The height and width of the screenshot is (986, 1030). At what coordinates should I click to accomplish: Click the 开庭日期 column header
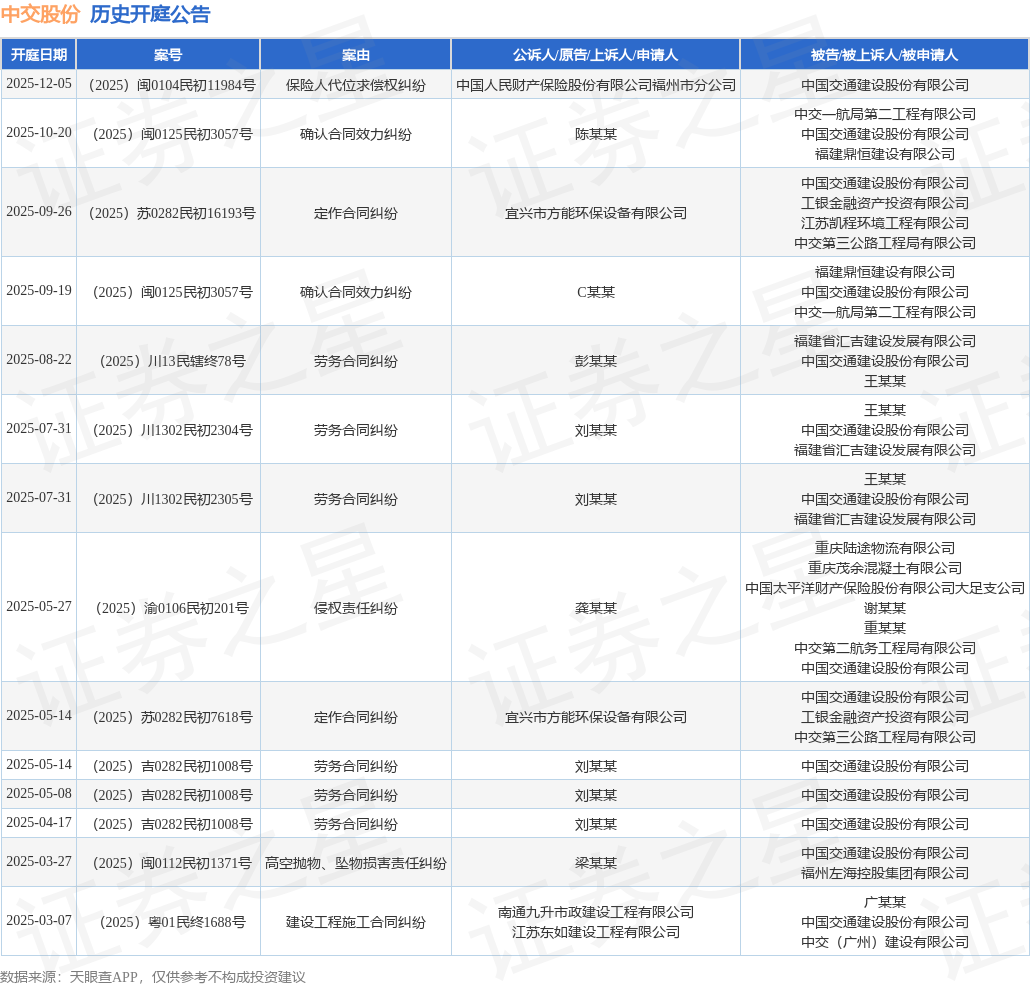(x=39, y=55)
